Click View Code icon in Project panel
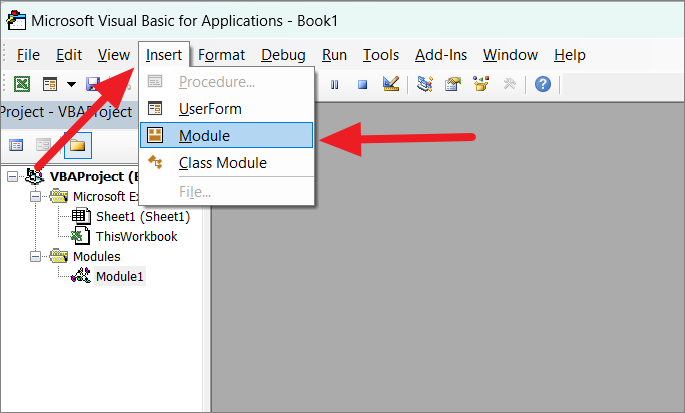 (16, 145)
